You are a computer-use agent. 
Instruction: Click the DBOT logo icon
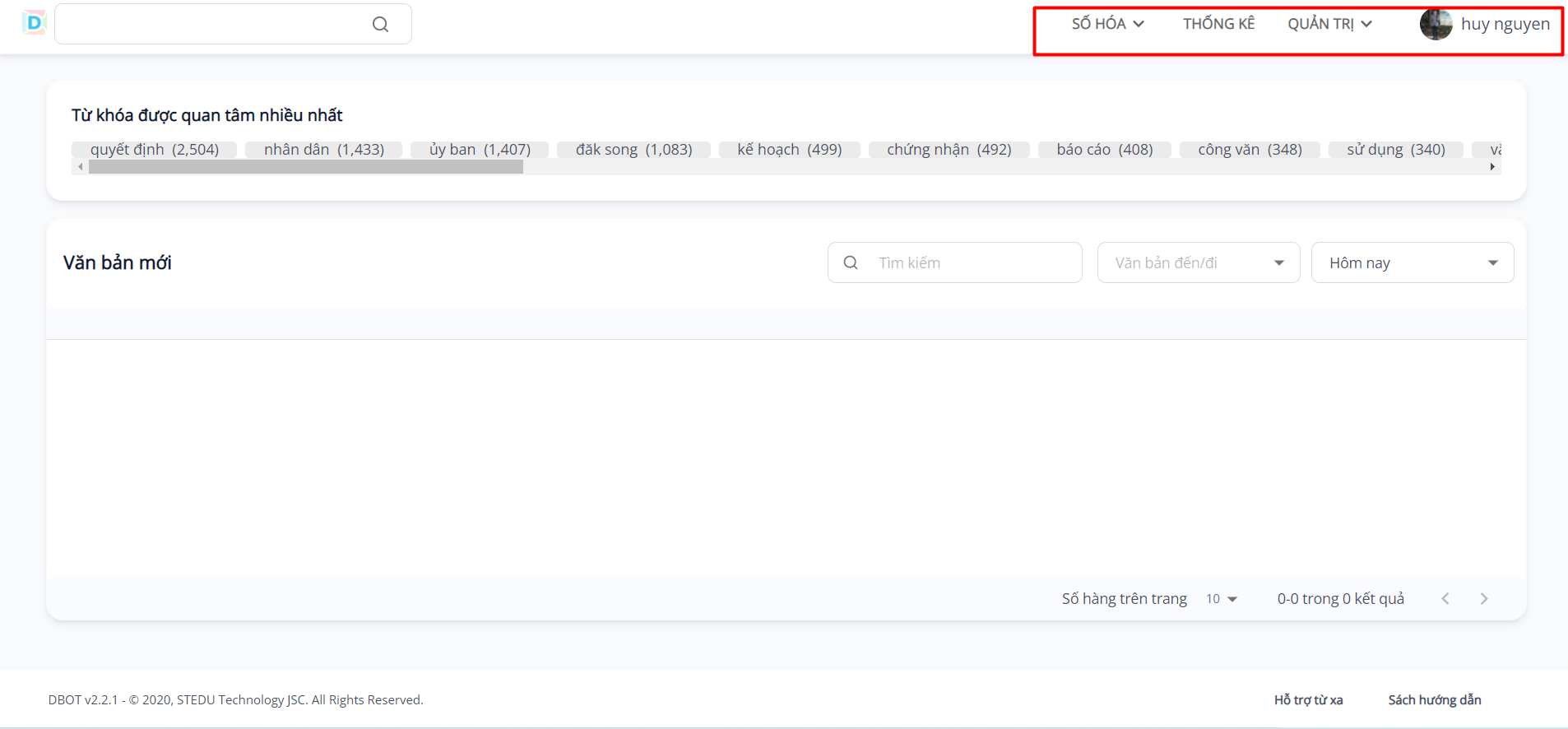coord(34,23)
